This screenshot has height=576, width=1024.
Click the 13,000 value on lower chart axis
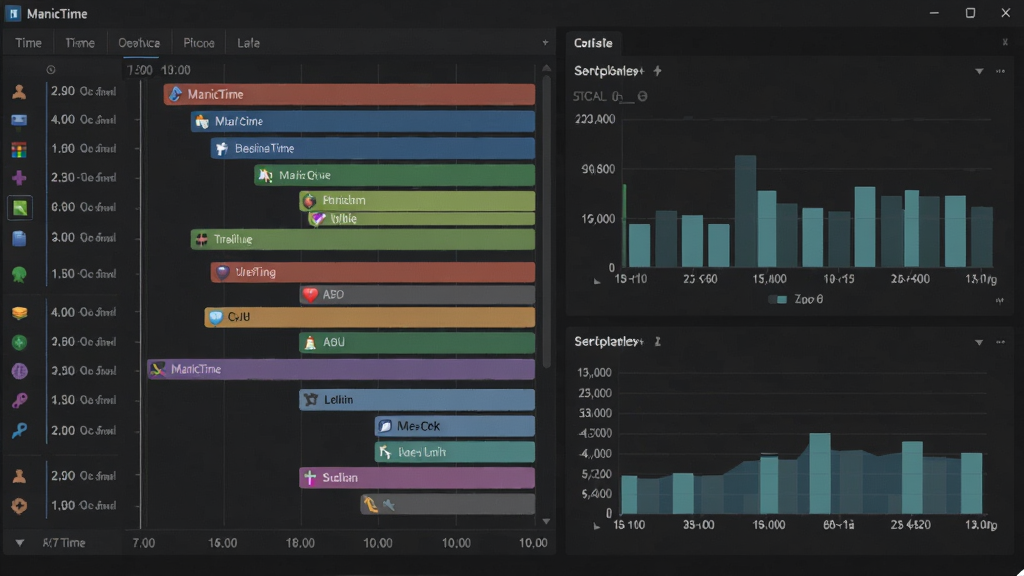595,373
